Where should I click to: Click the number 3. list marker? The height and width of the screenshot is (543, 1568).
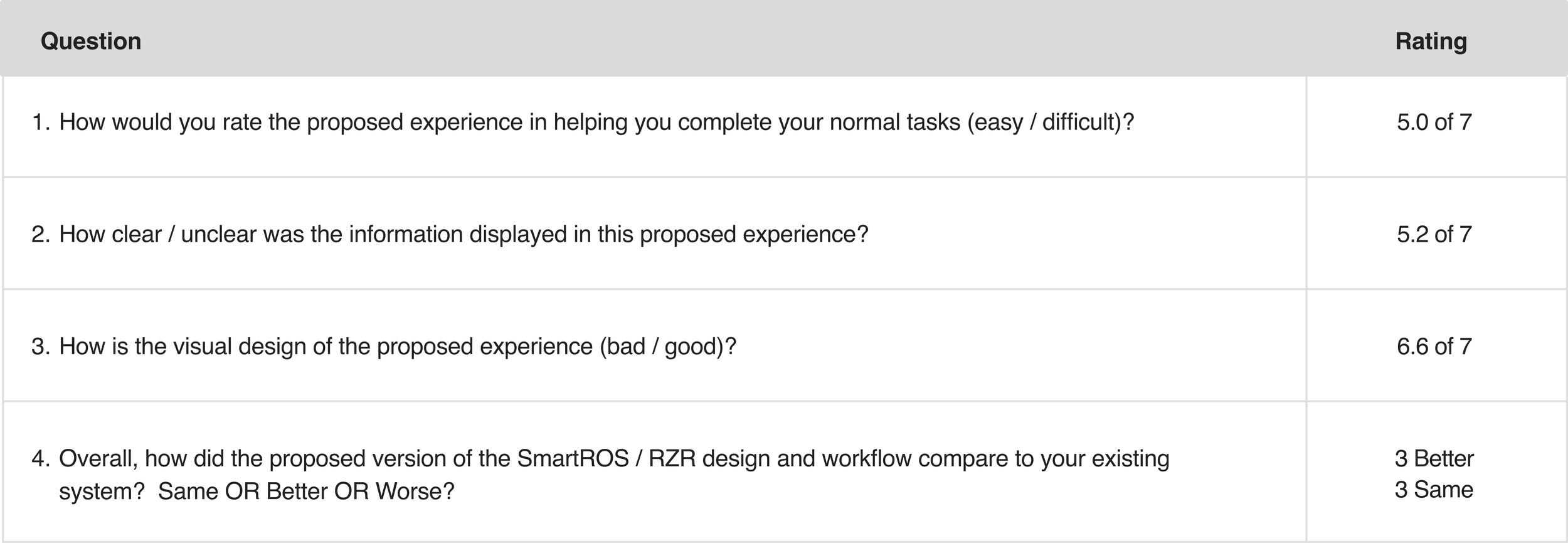[x=41, y=347]
